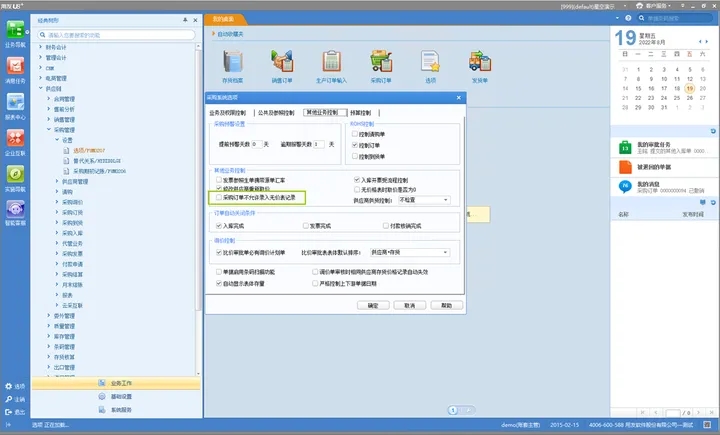
Task: Close the navigation tree panel
Action: pyautogui.click(x=195, y=20)
